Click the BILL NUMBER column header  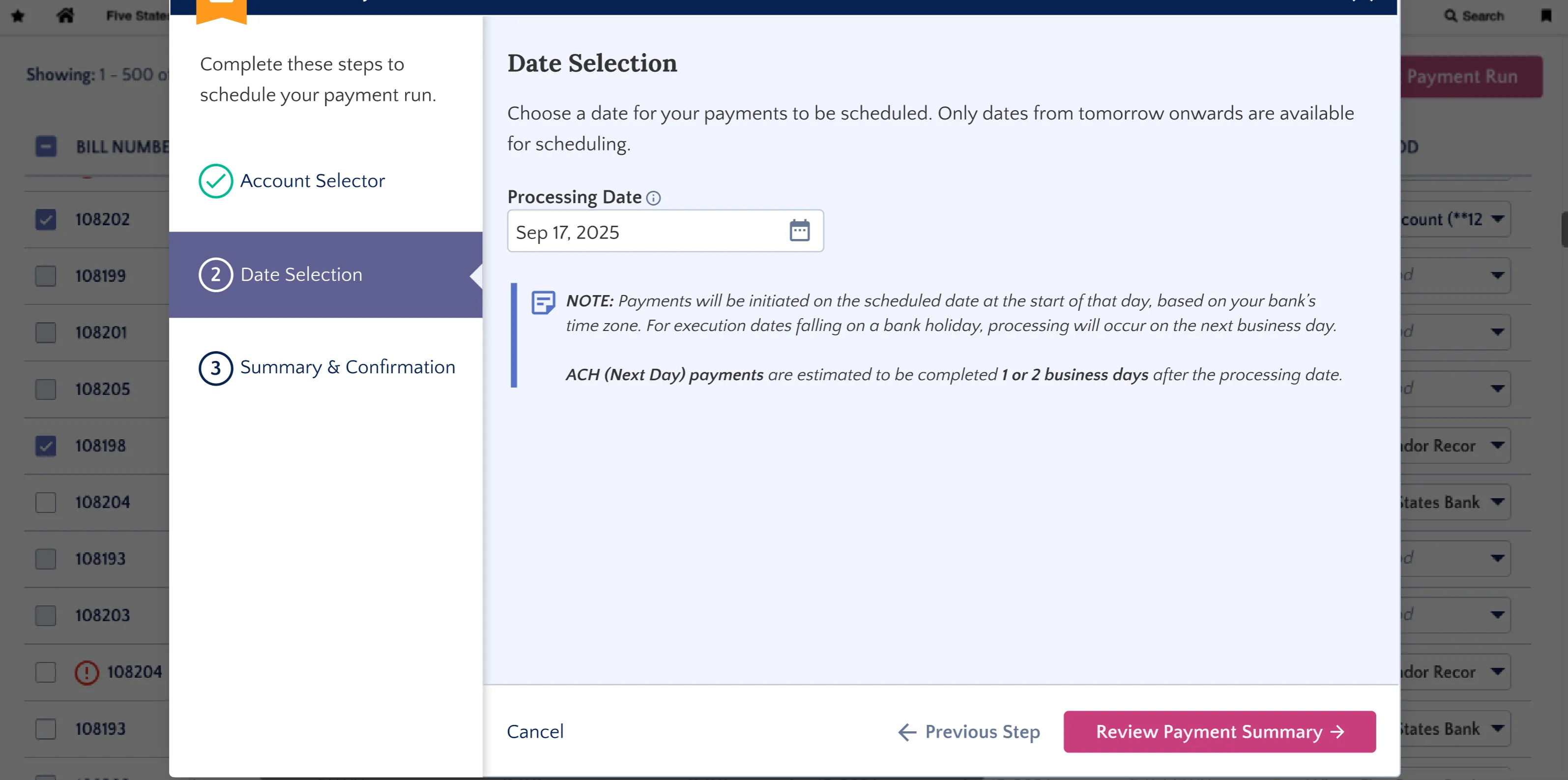(122, 147)
